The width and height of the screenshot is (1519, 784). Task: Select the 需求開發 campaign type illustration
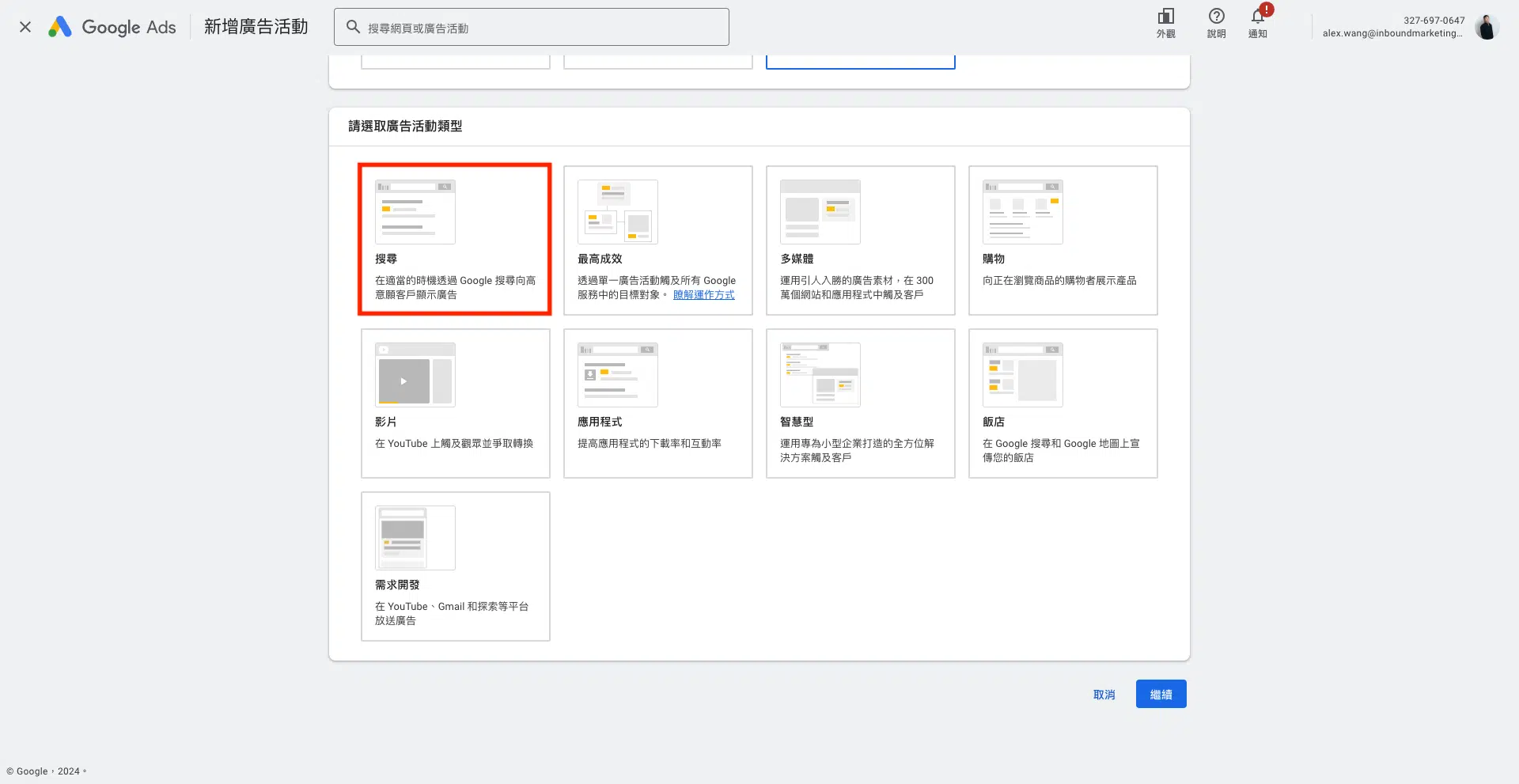415,538
